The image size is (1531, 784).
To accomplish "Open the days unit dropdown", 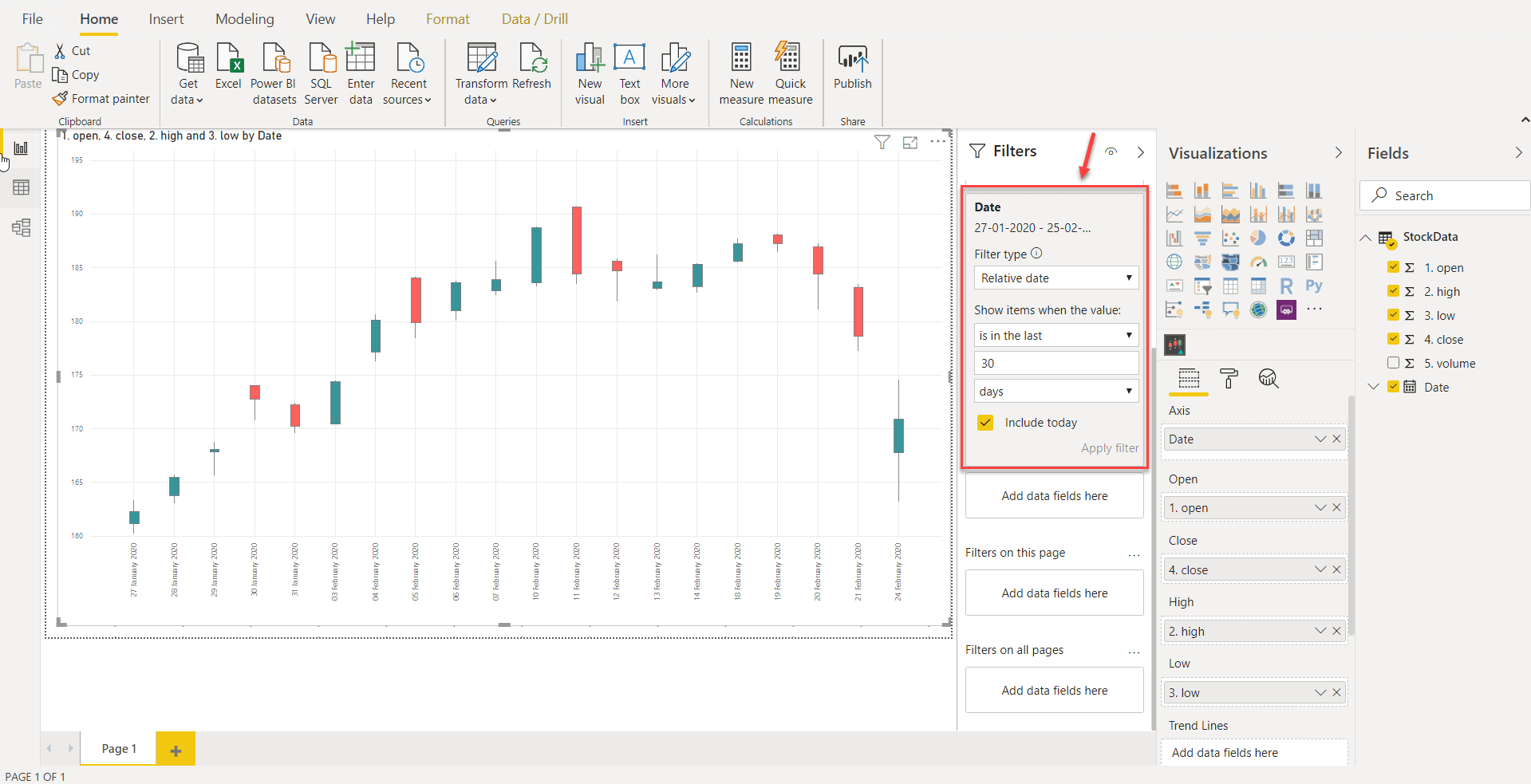I will tap(1056, 392).
